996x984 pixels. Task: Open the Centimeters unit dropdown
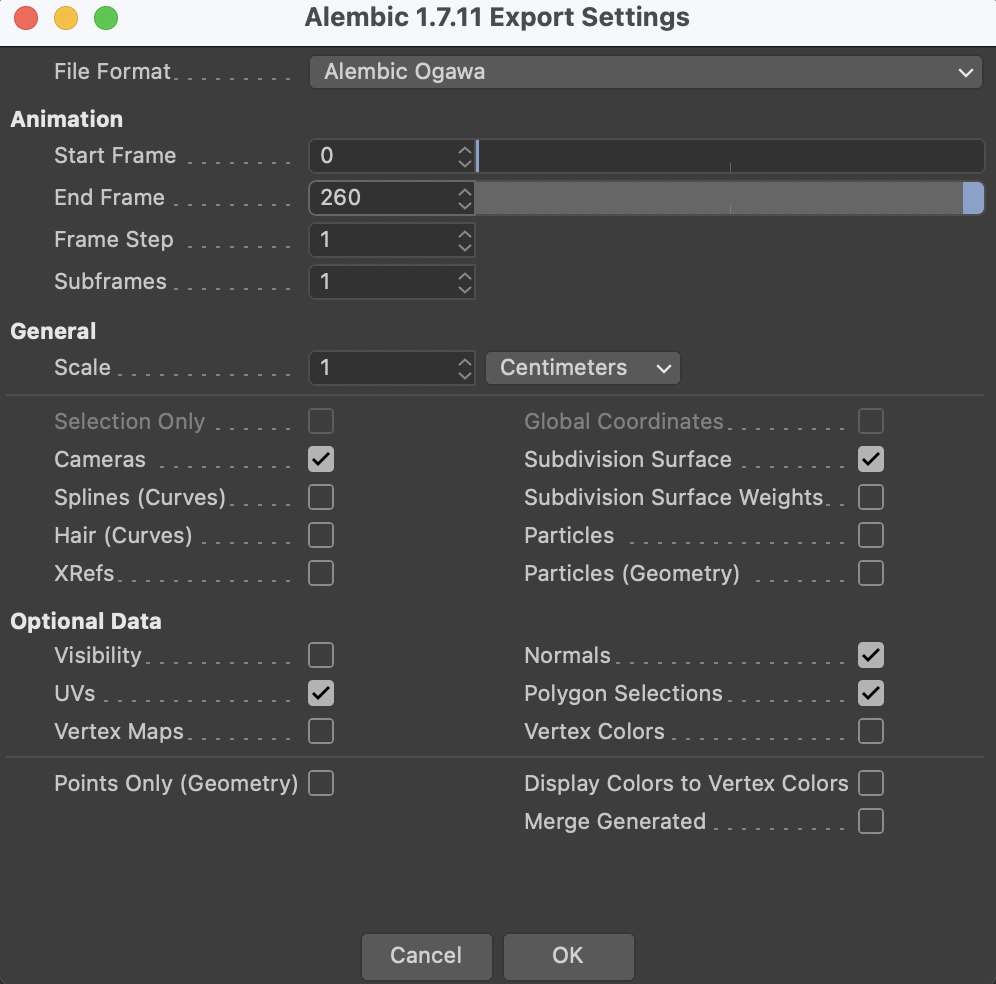pos(582,368)
